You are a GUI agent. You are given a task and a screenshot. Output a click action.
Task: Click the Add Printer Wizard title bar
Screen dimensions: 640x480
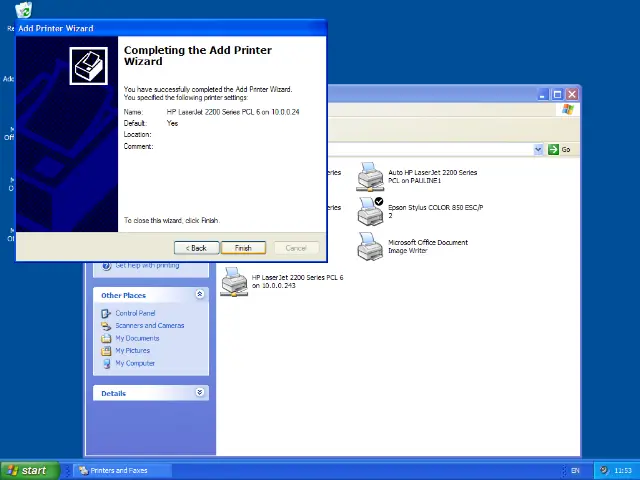tap(171, 28)
